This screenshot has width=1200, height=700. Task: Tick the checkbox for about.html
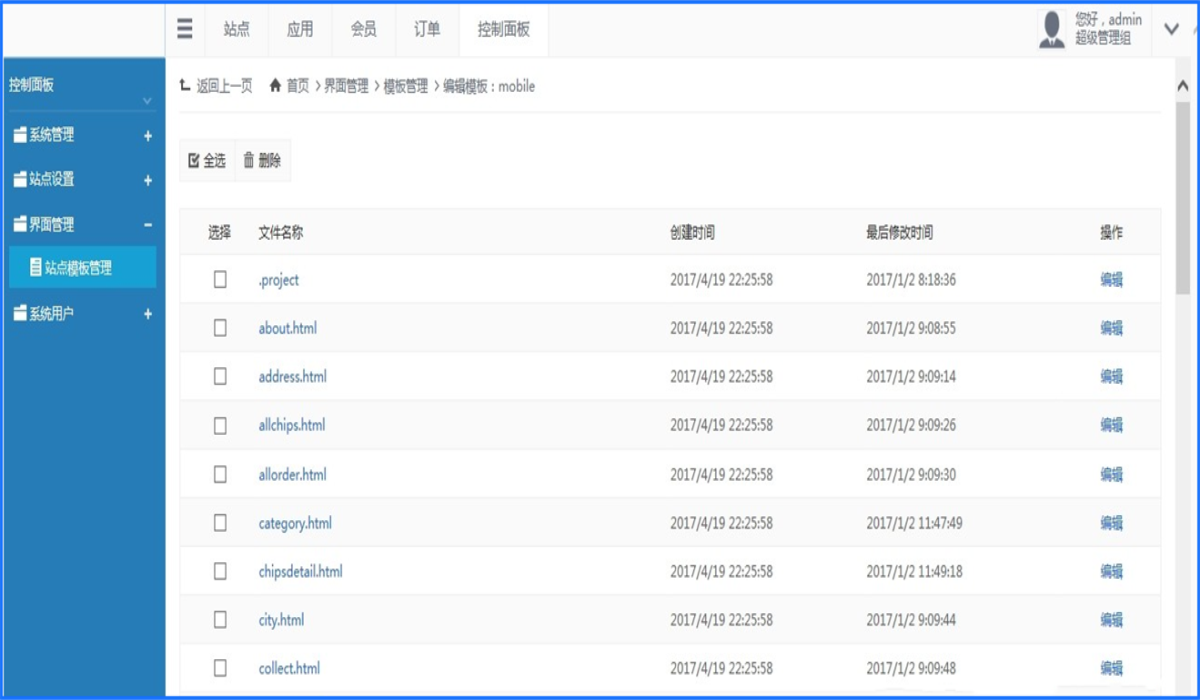tap(220, 327)
